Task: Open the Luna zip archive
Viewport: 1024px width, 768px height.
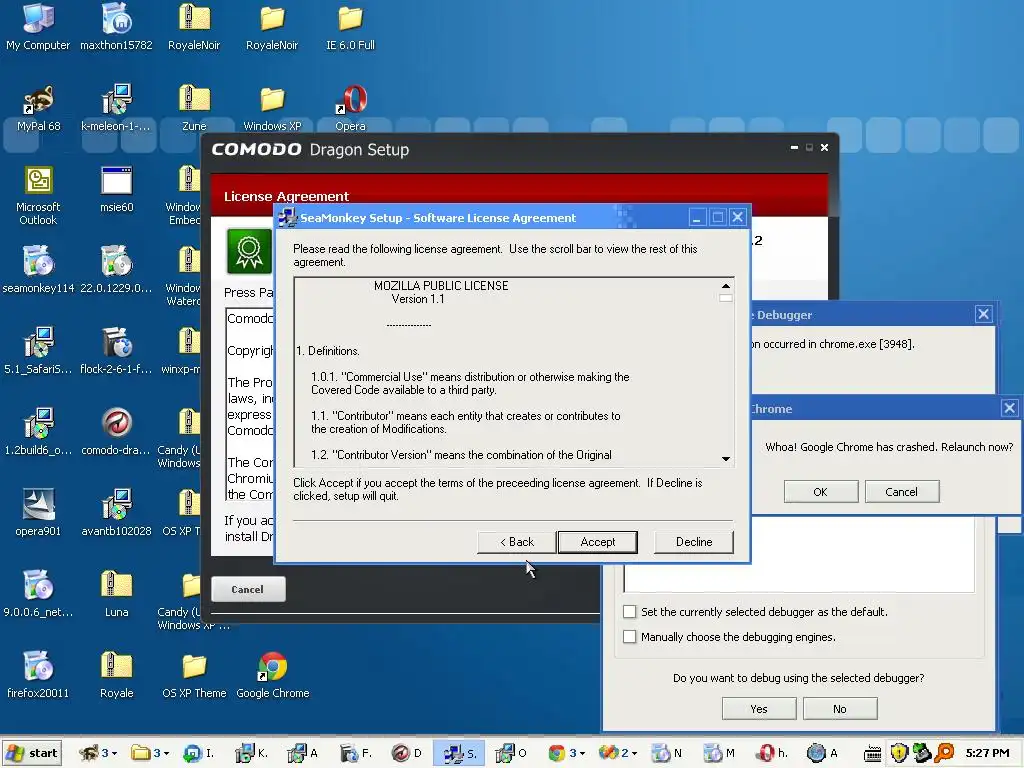Action: [116, 593]
